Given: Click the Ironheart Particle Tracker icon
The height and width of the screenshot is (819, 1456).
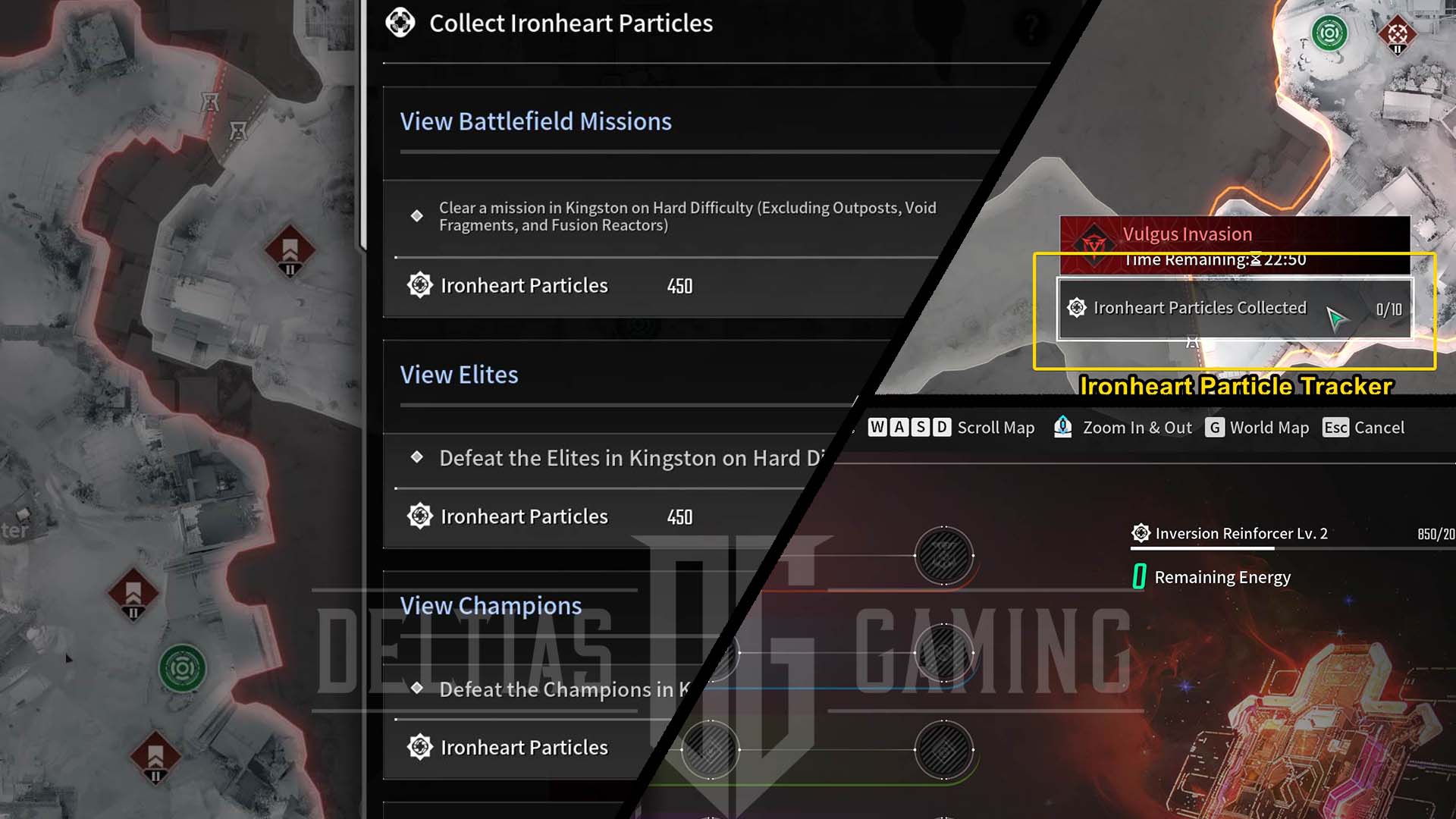Looking at the screenshot, I should tap(1078, 307).
